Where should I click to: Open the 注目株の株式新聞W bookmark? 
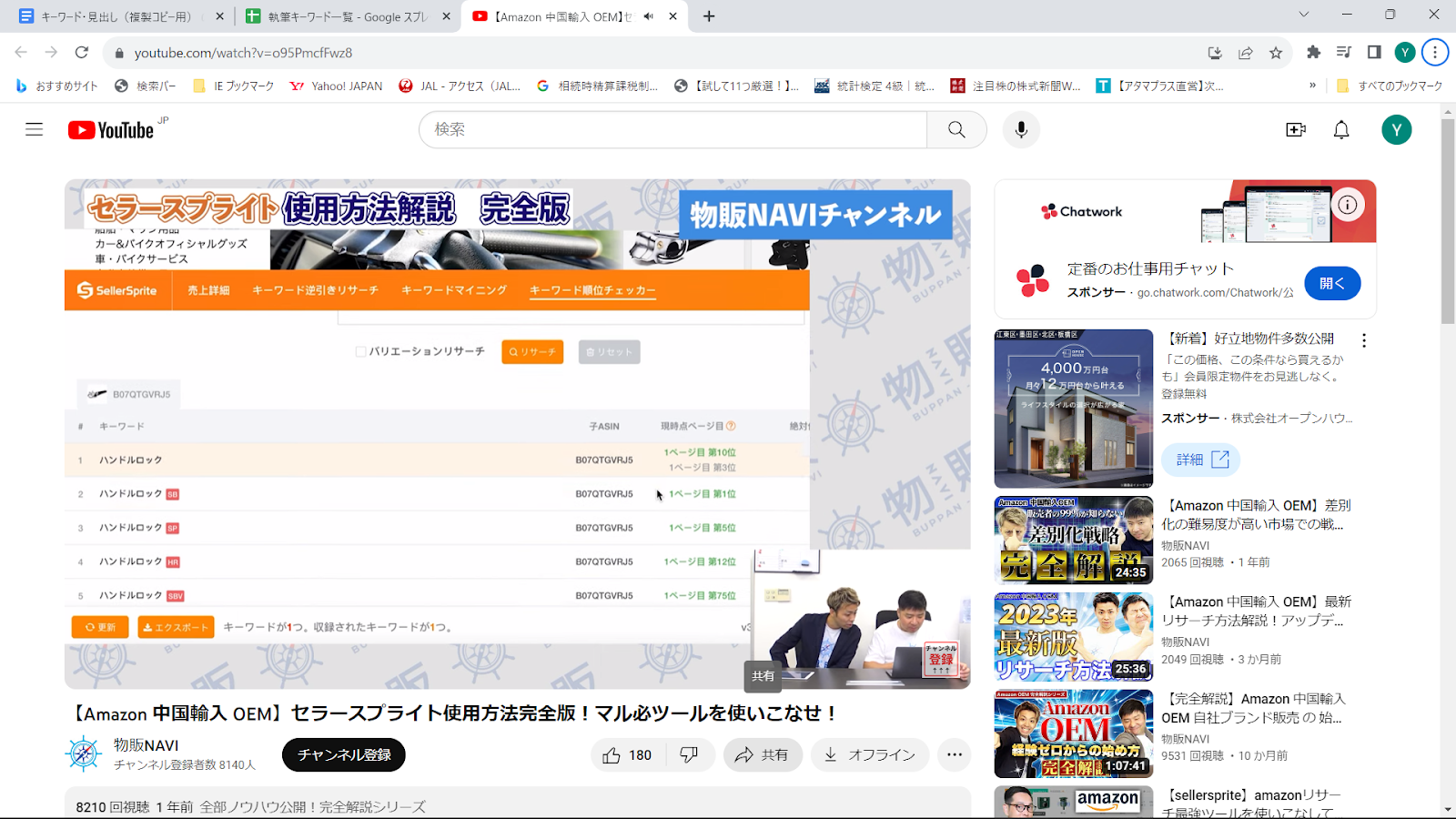[1016, 86]
